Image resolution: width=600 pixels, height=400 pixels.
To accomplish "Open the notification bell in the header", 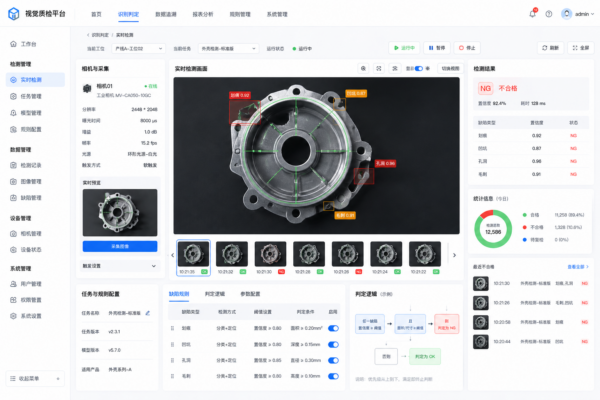I will [532, 14].
